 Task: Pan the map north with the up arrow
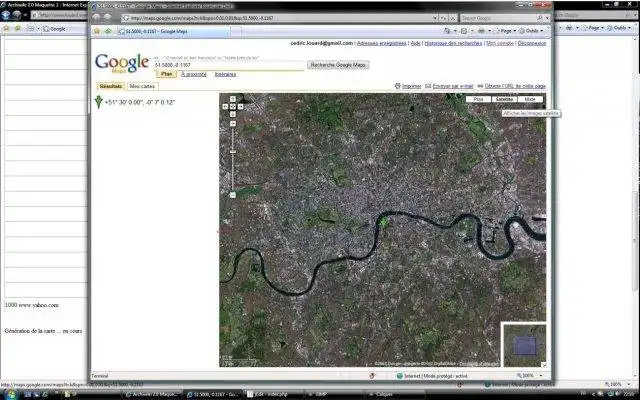click(x=233, y=99)
